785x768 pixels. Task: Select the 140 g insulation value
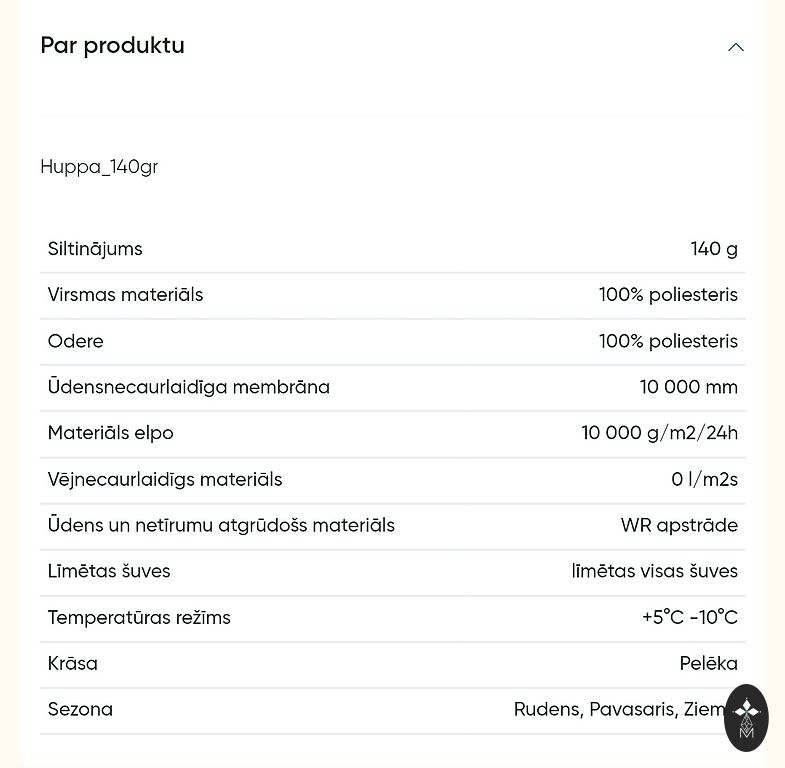[714, 249]
